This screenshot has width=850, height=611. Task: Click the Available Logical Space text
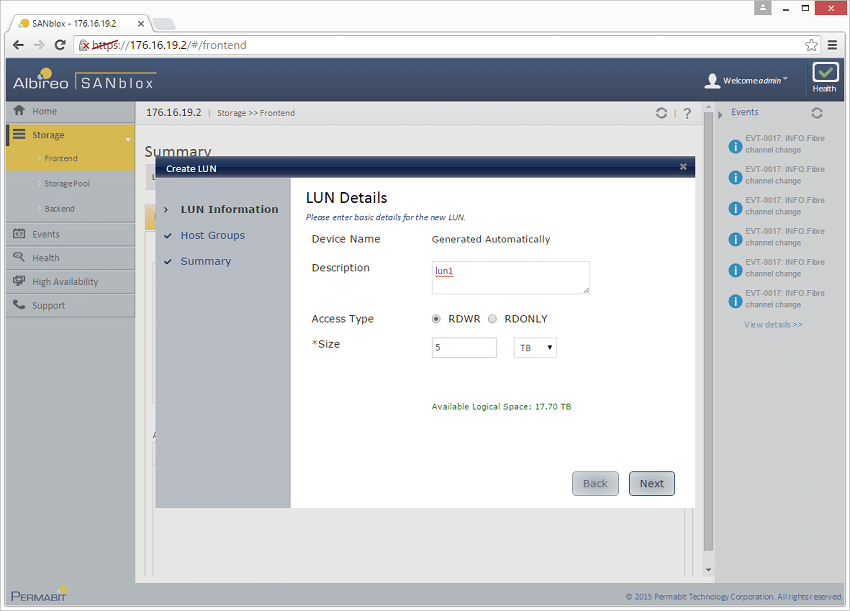coord(501,407)
